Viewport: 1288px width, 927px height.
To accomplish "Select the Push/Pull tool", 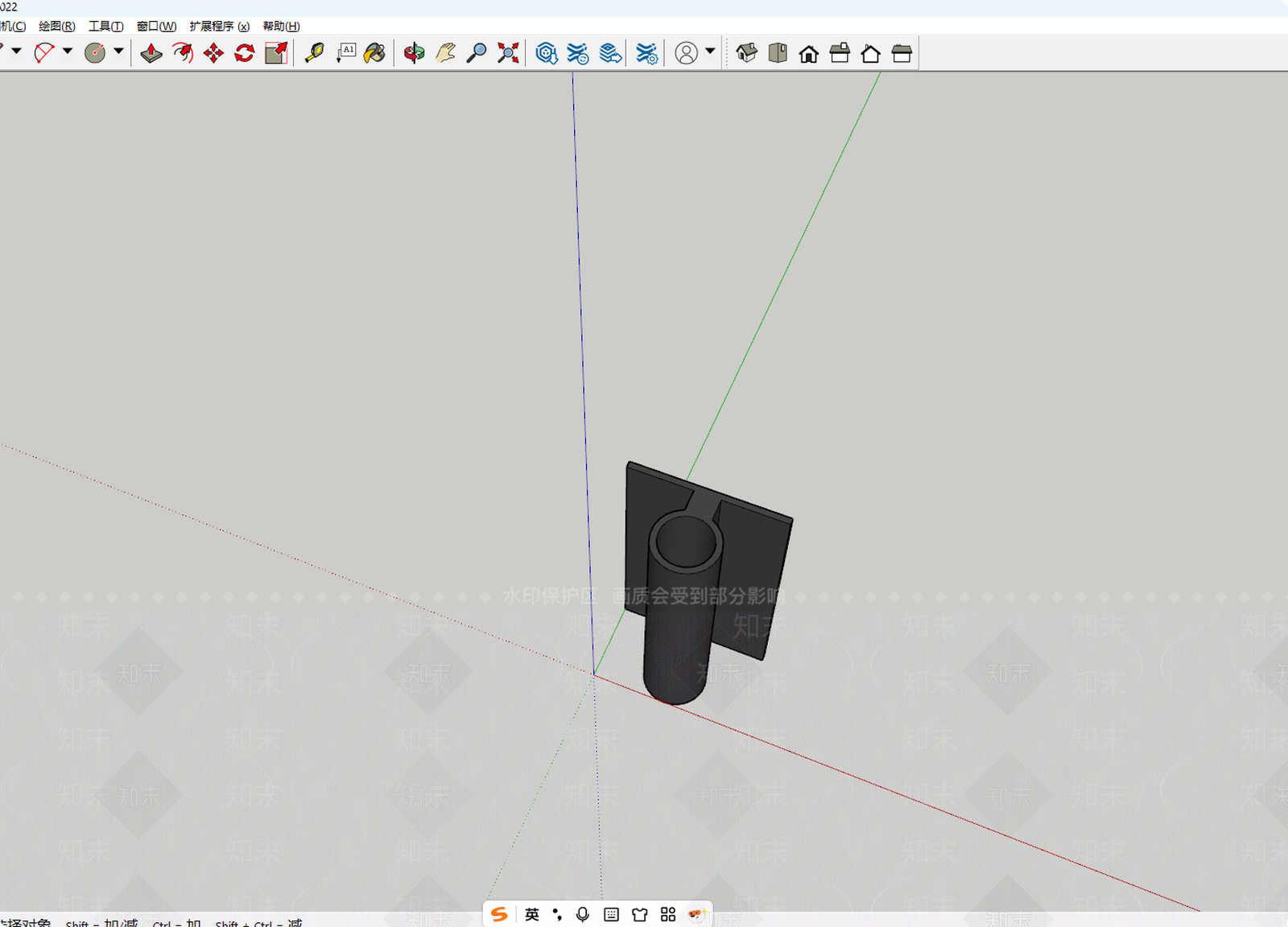I will click(151, 53).
